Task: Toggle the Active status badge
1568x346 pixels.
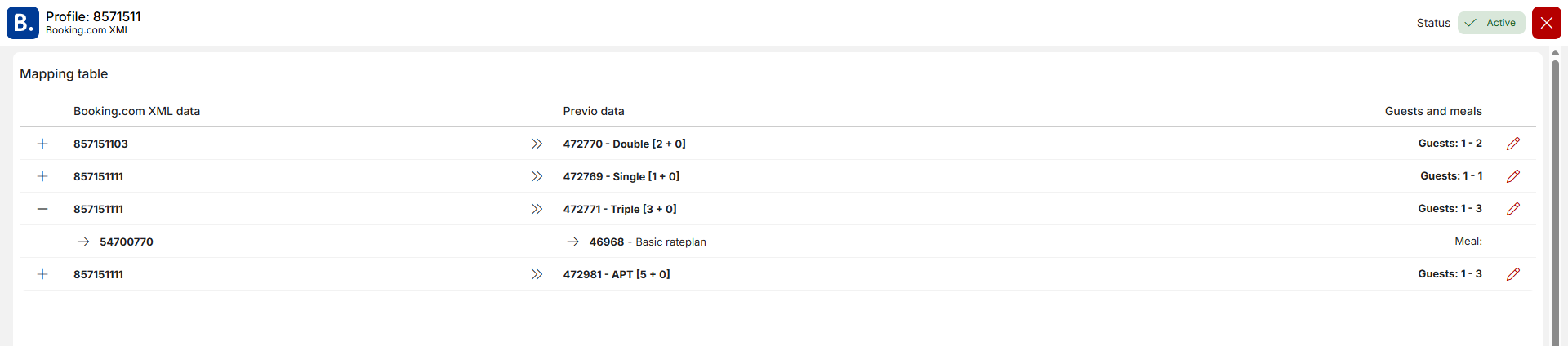Action: 1491,23
